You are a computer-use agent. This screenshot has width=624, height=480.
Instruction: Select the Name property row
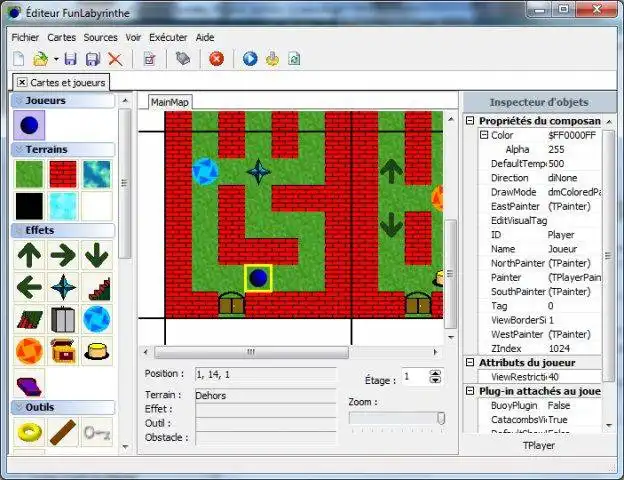coord(540,249)
